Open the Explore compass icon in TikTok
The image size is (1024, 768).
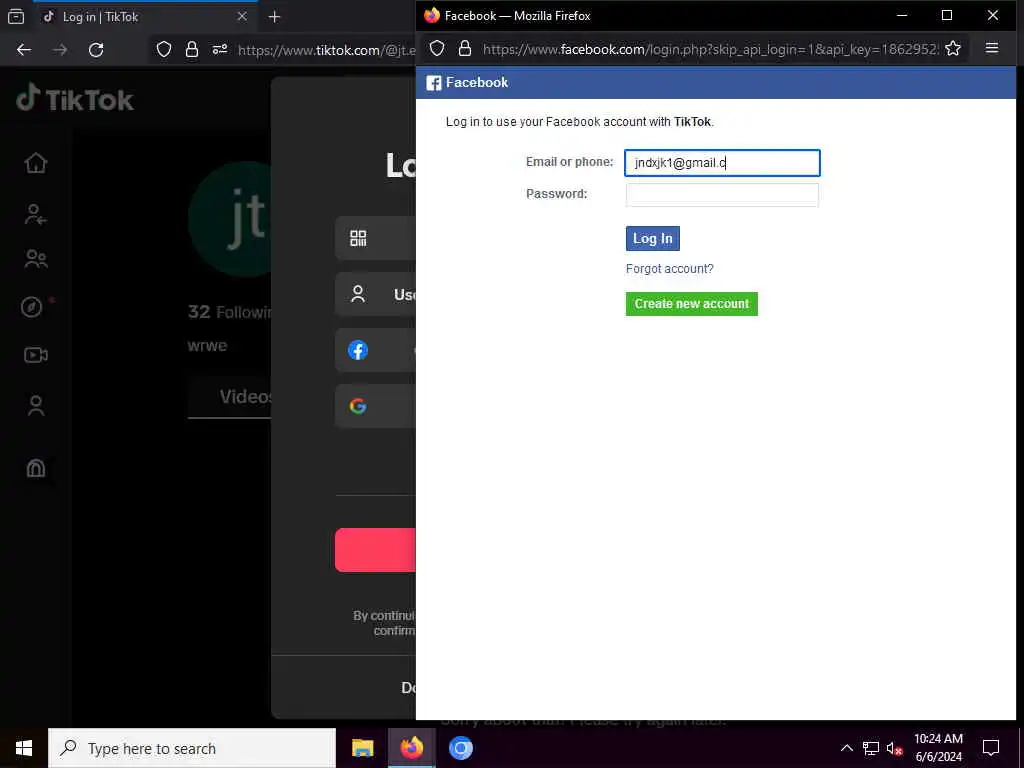click(x=32, y=307)
